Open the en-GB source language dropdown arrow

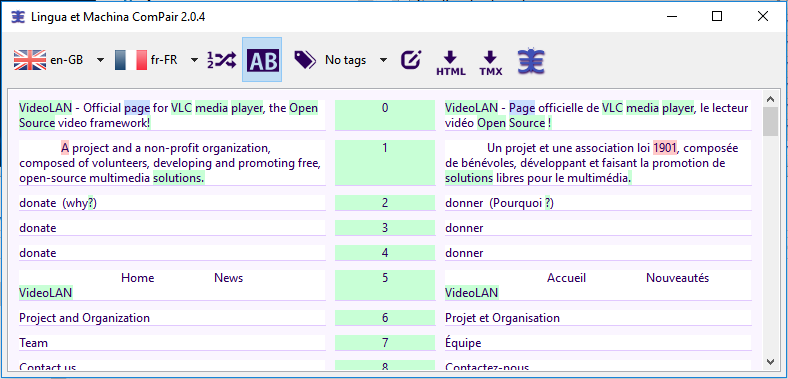[100, 60]
